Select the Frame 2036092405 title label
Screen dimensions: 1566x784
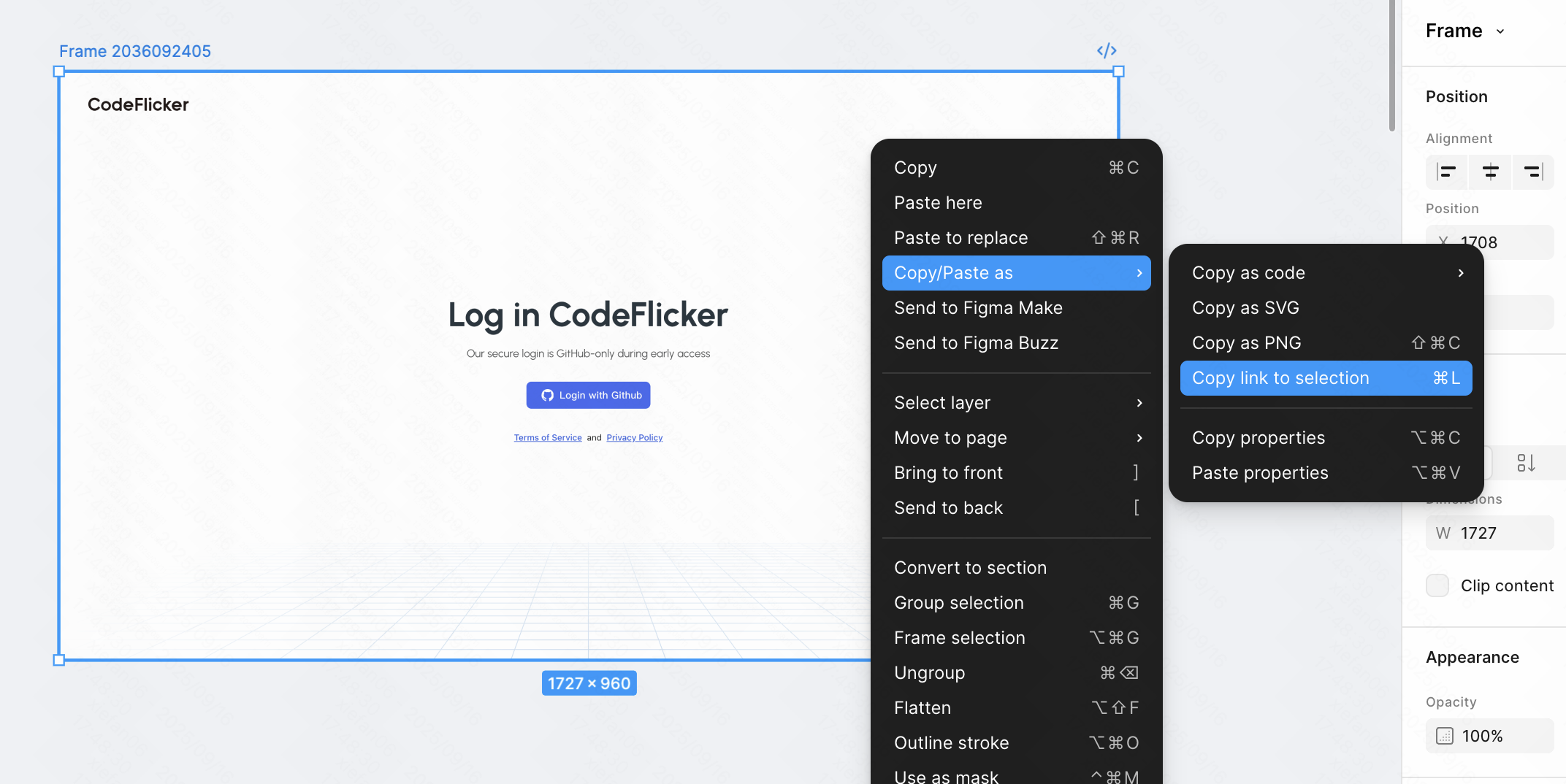(134, 51)
